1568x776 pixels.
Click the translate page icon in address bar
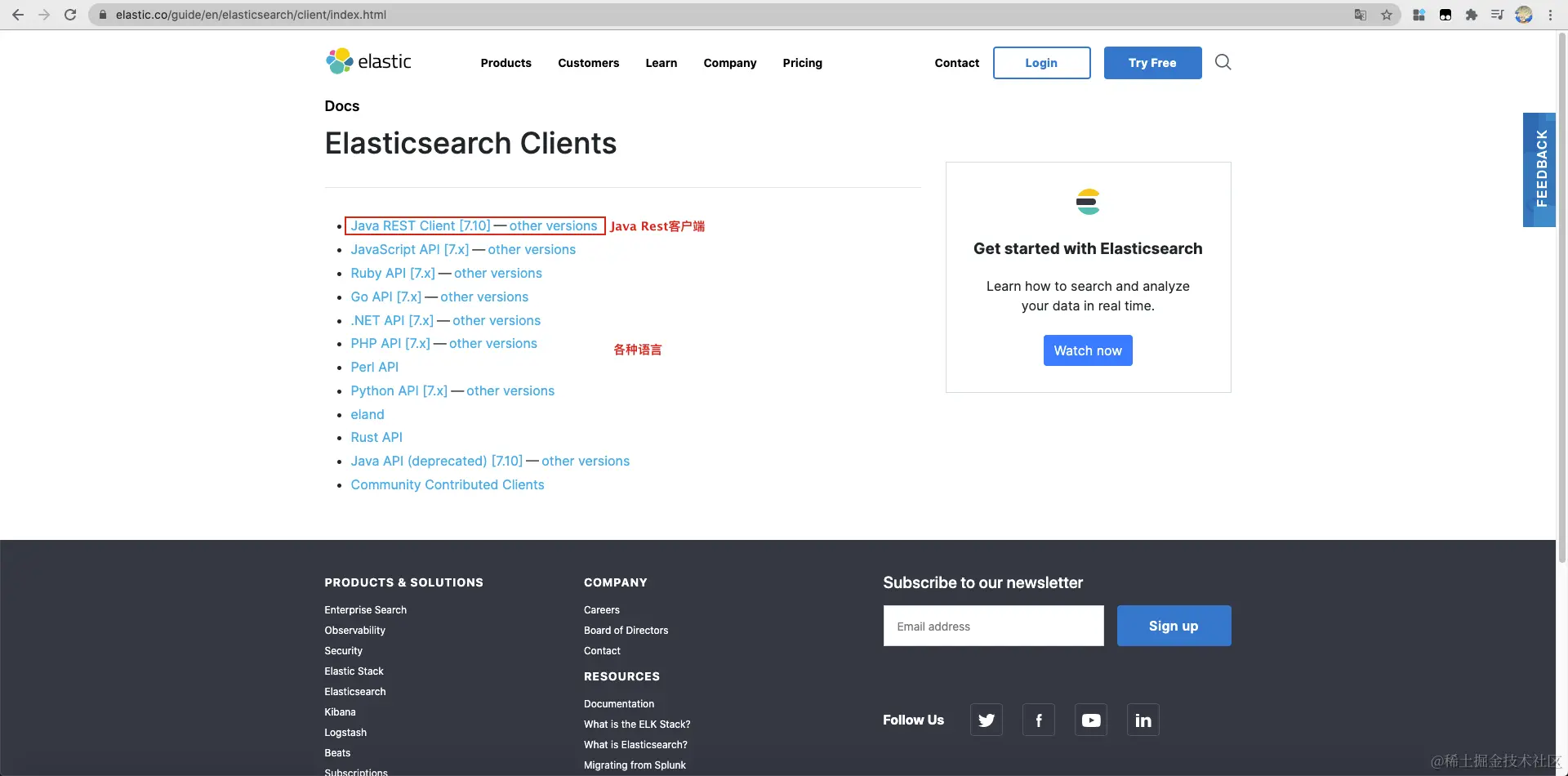[x=1361, y=15]
